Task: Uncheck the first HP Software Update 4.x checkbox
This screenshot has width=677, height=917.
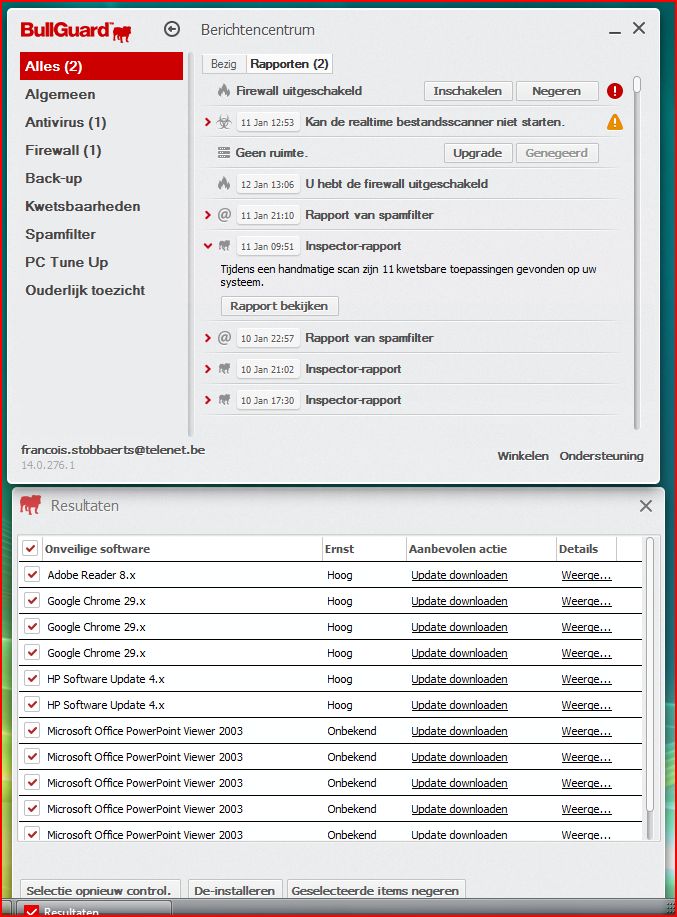Action: click(x=32, y=678)
